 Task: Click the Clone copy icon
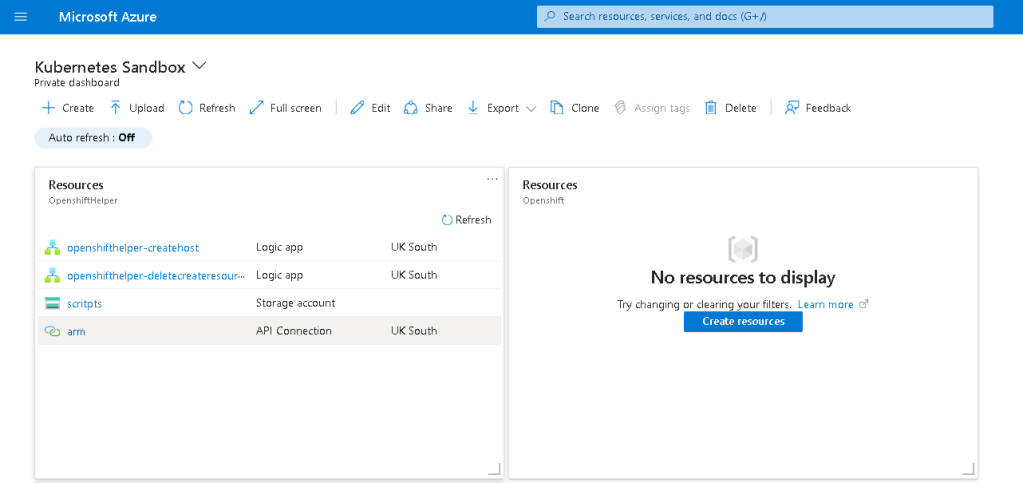[557, 108]
